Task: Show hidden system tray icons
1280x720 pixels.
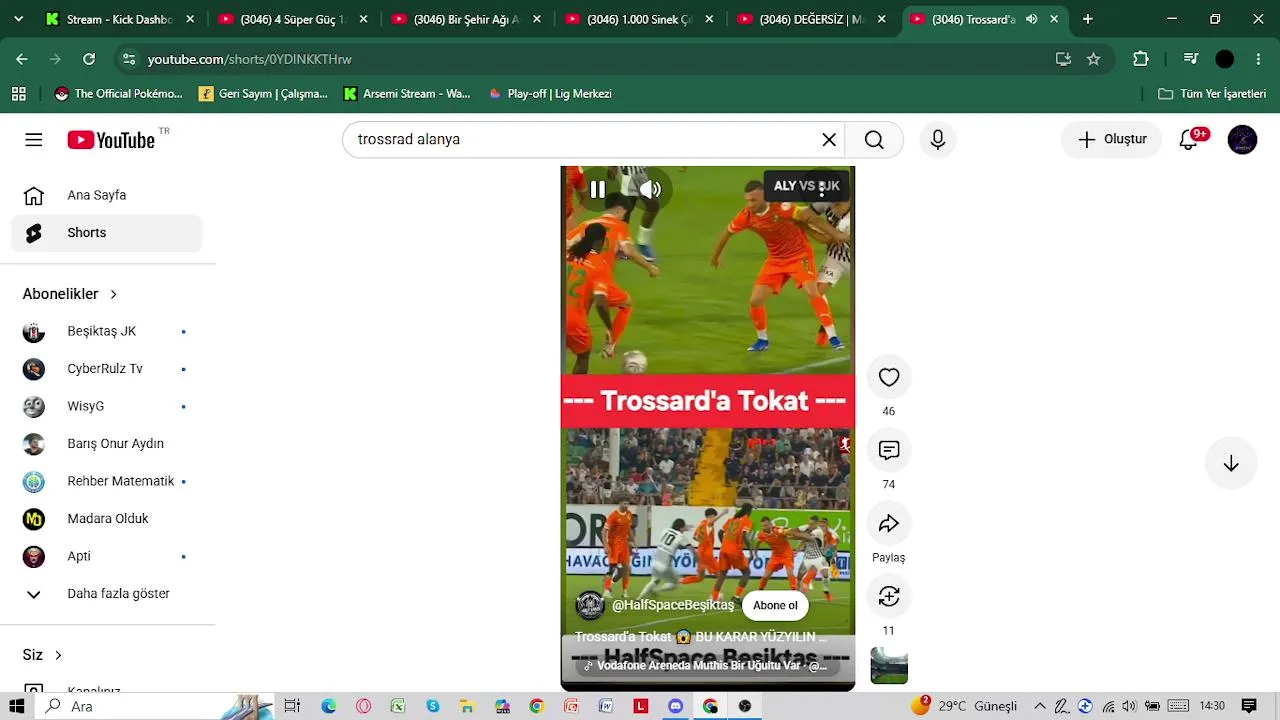Action: point(1040,706)
